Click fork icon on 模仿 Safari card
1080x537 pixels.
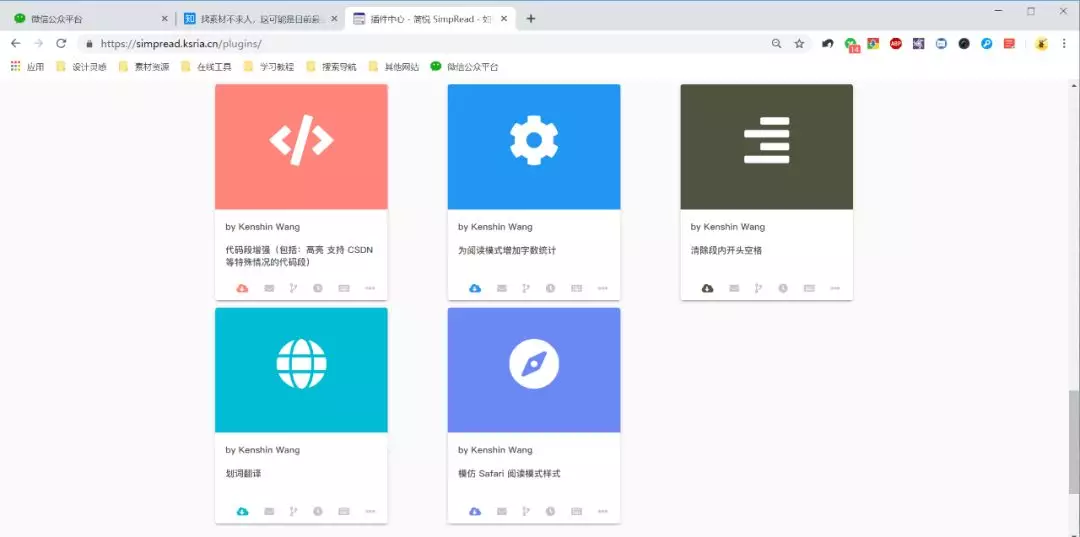(526, 512)
